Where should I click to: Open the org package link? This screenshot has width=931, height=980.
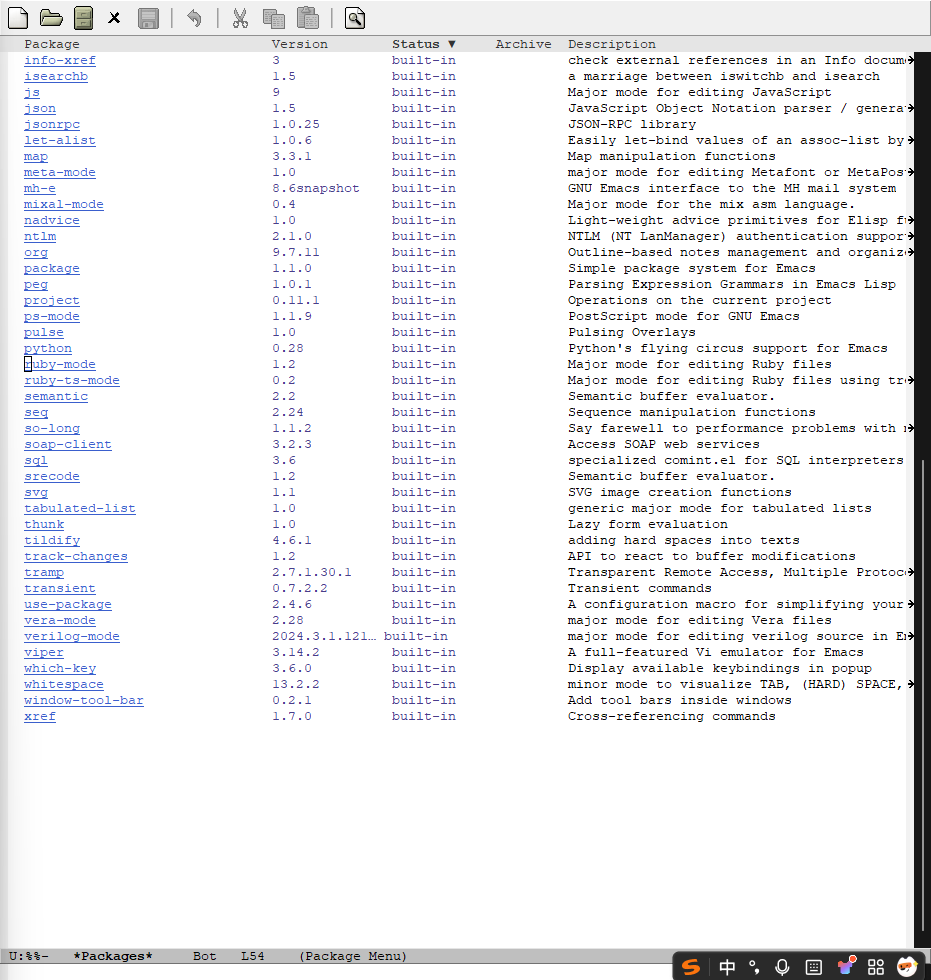36,252
